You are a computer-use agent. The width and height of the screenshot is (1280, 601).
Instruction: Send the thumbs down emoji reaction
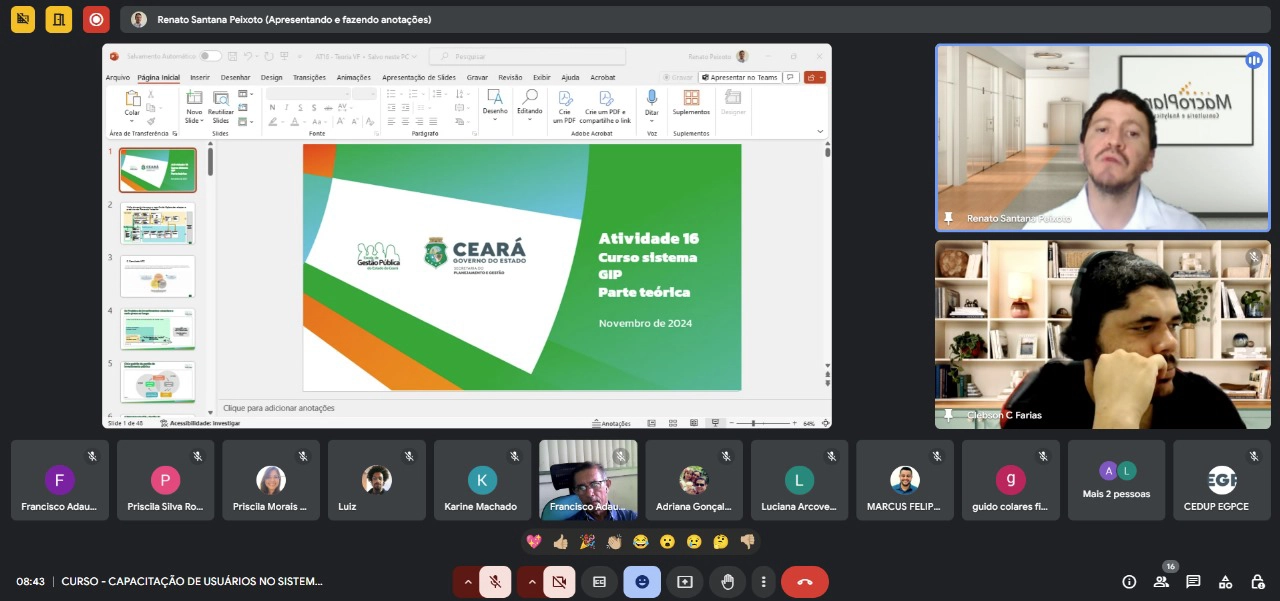pos(746,541)
